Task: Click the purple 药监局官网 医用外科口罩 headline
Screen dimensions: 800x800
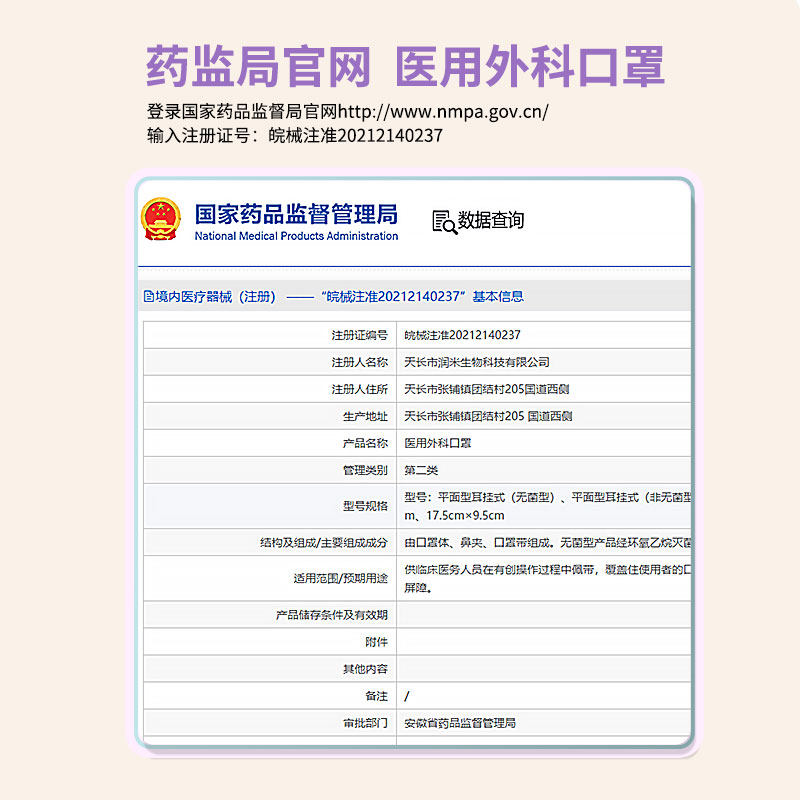Action: tap(405, 66)
